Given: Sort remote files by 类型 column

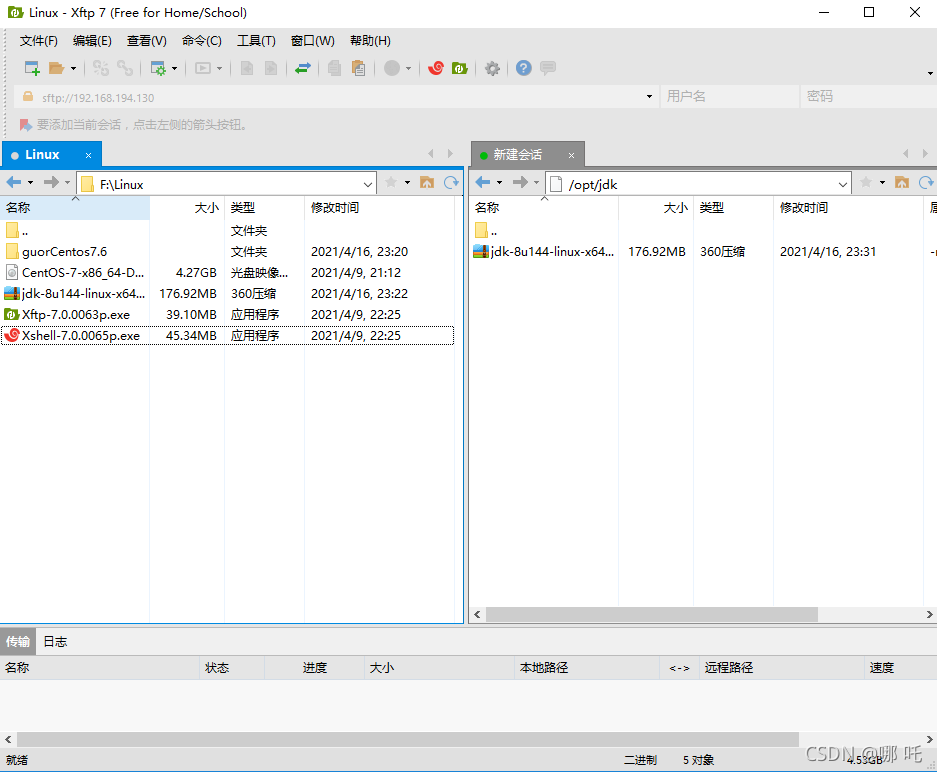Looking at the screenshot, I should coord(733,208).
